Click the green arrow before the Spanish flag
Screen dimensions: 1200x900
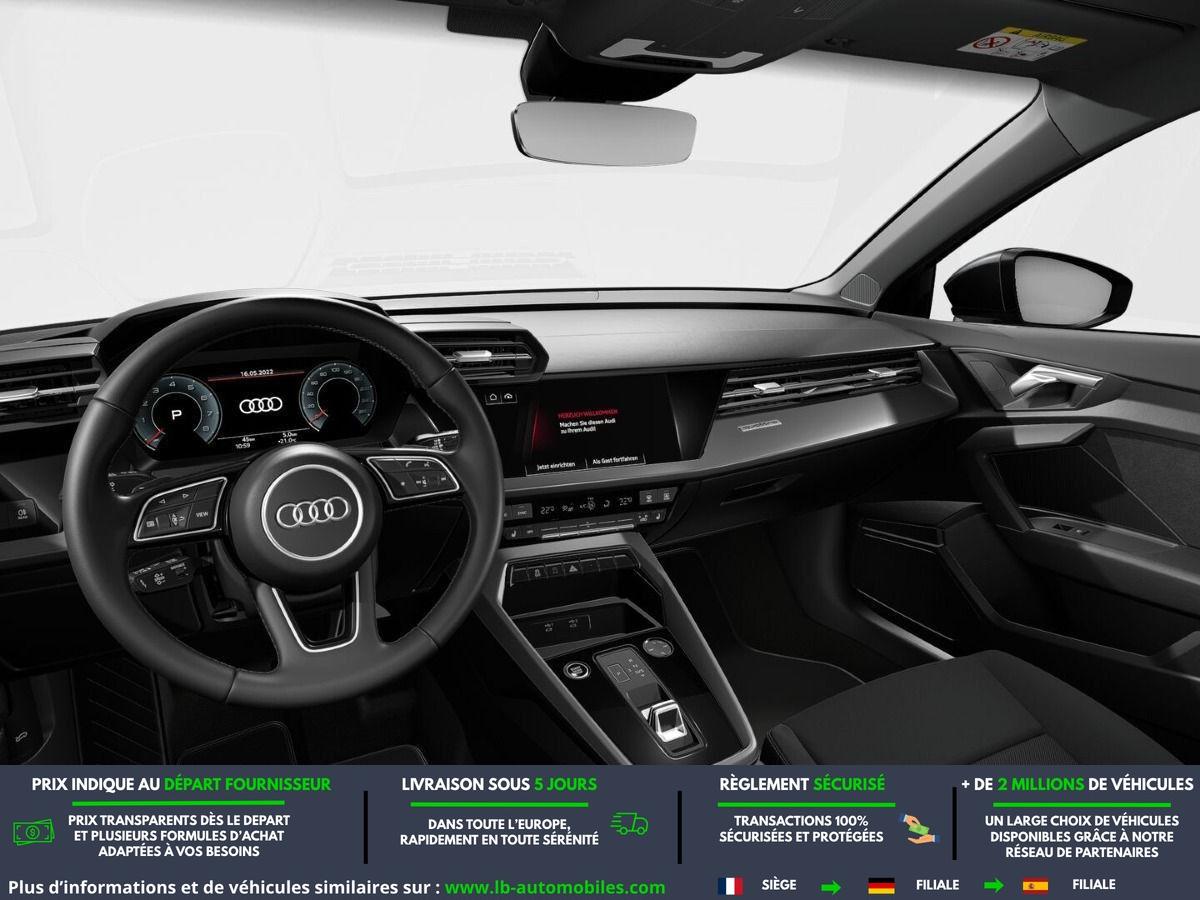[994, 886]
